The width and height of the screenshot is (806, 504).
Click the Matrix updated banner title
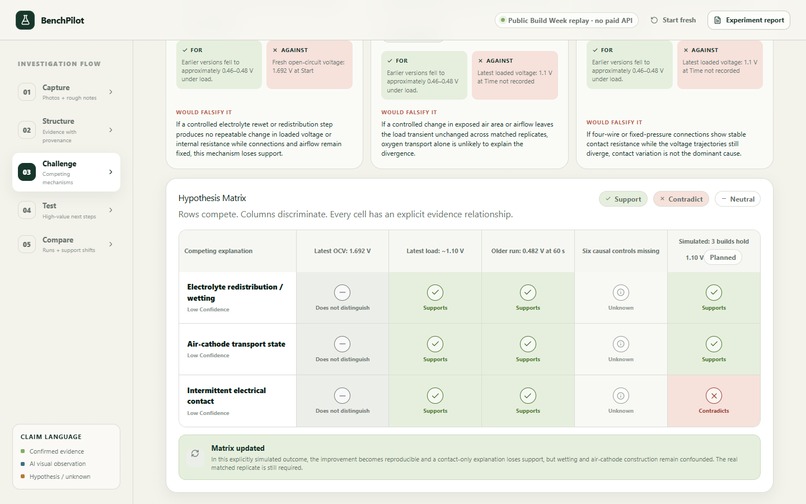coord(237,448)
